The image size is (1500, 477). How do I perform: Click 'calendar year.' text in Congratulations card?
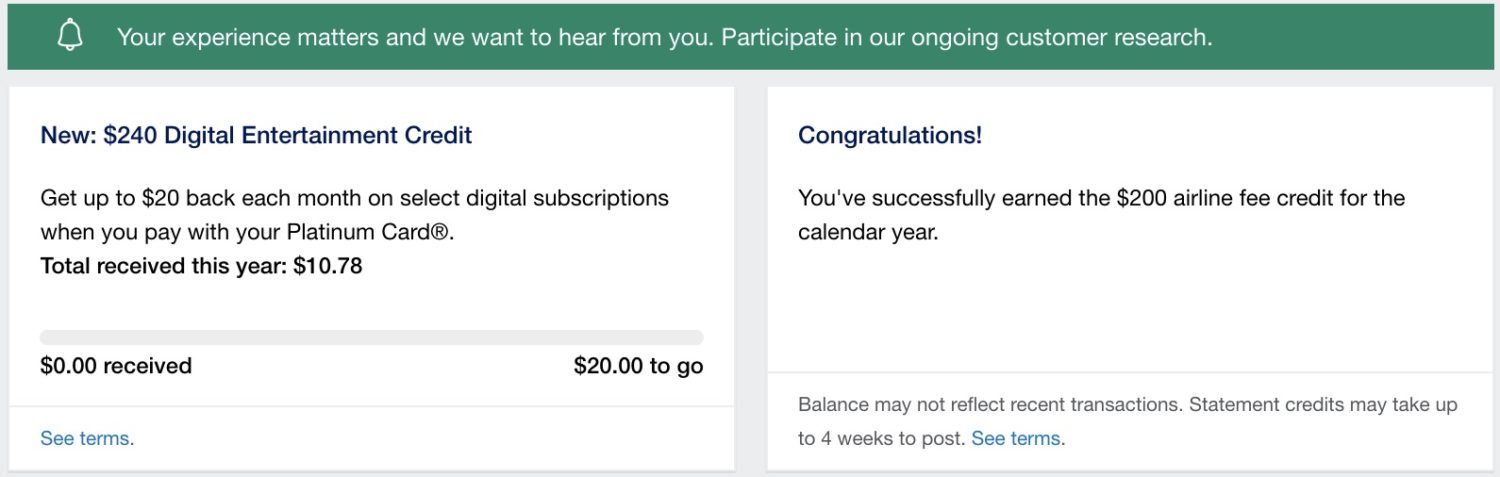(867, 232)
